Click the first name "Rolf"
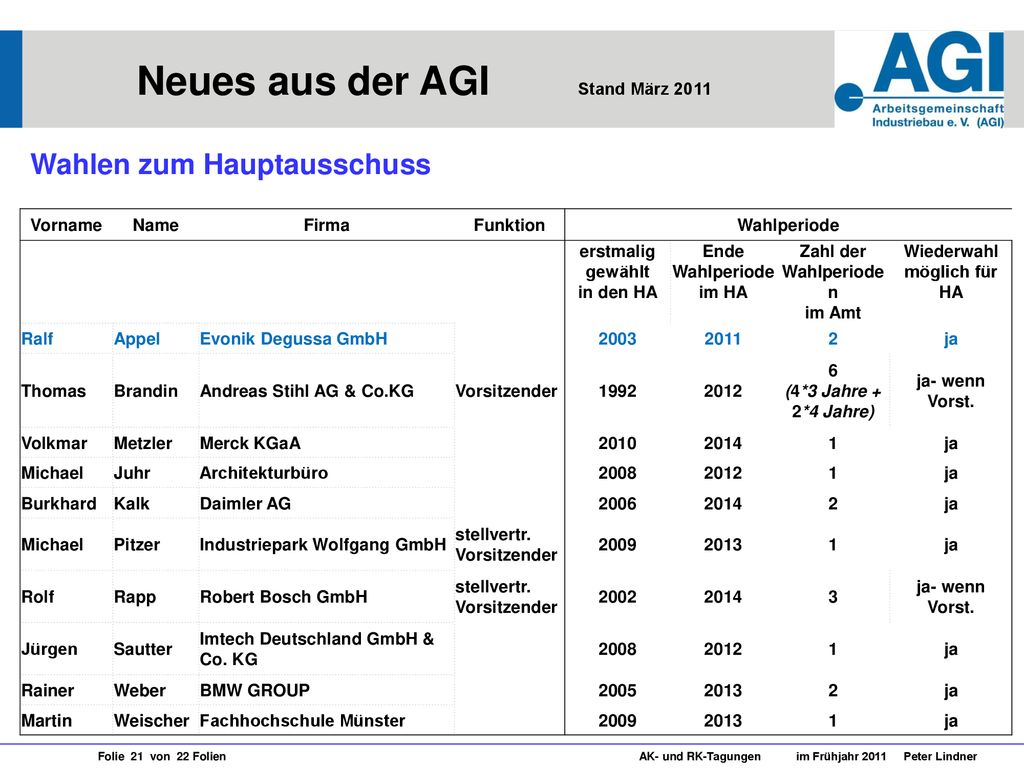Image resolution: width=1024 pixels, height=768 pixels. [38, 597]
